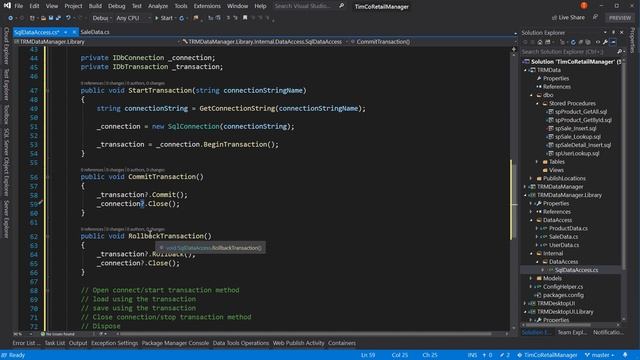Open the Output tab
Viewport: 640px width, 360px height.
(78, 343)
